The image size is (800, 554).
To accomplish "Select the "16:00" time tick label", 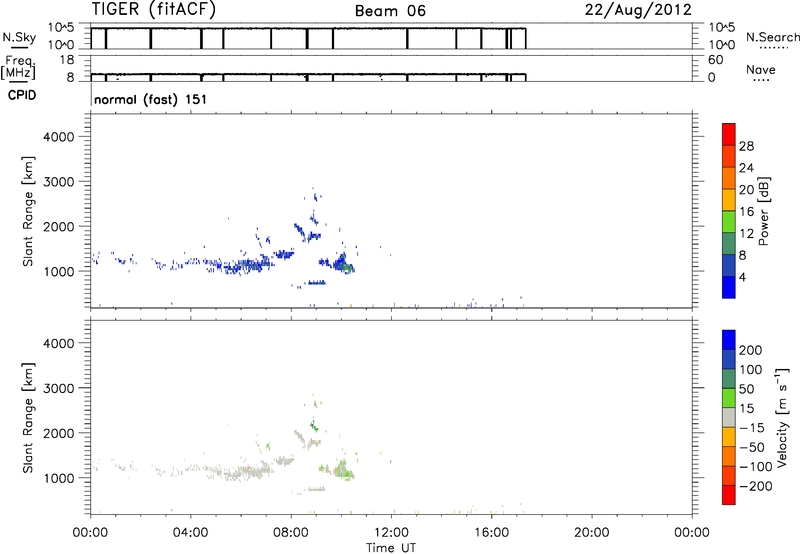I will [x=491, y=533].
